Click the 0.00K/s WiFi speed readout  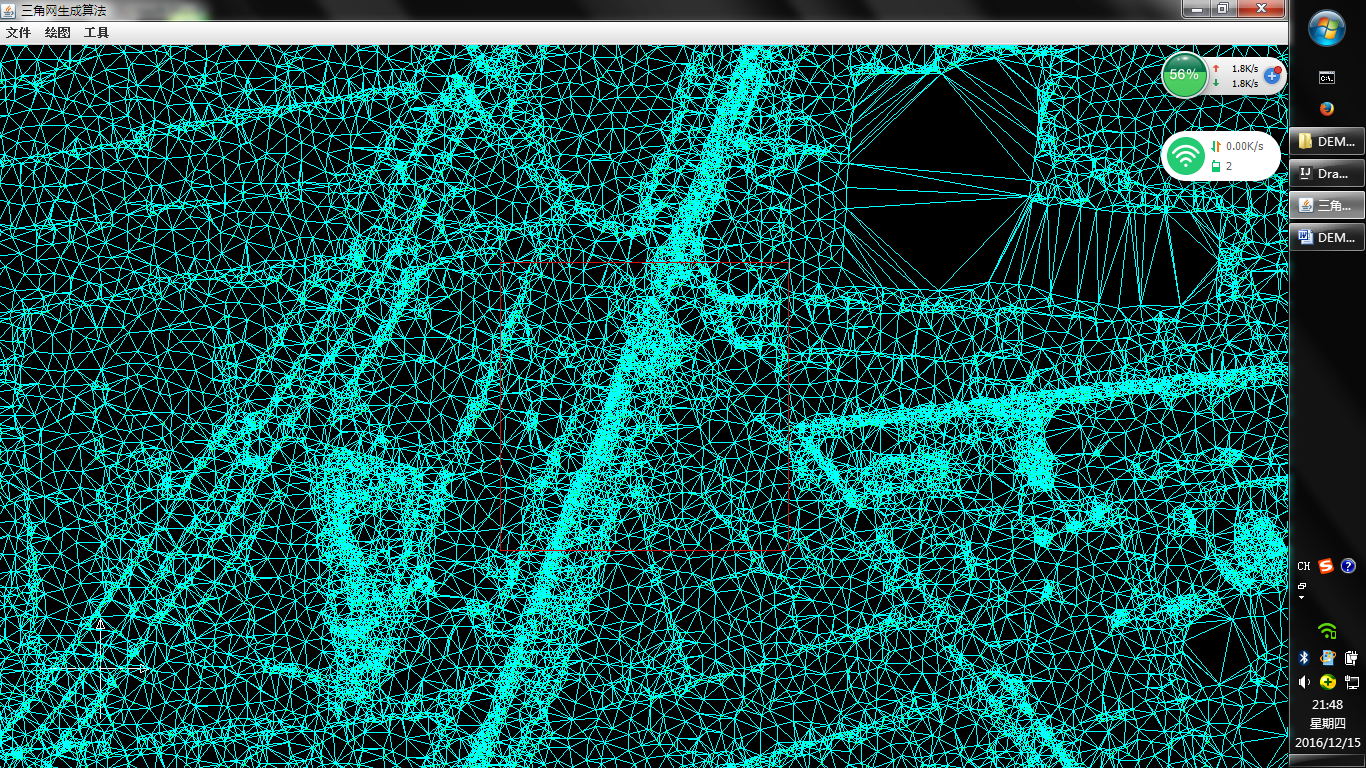point(1244,146)
